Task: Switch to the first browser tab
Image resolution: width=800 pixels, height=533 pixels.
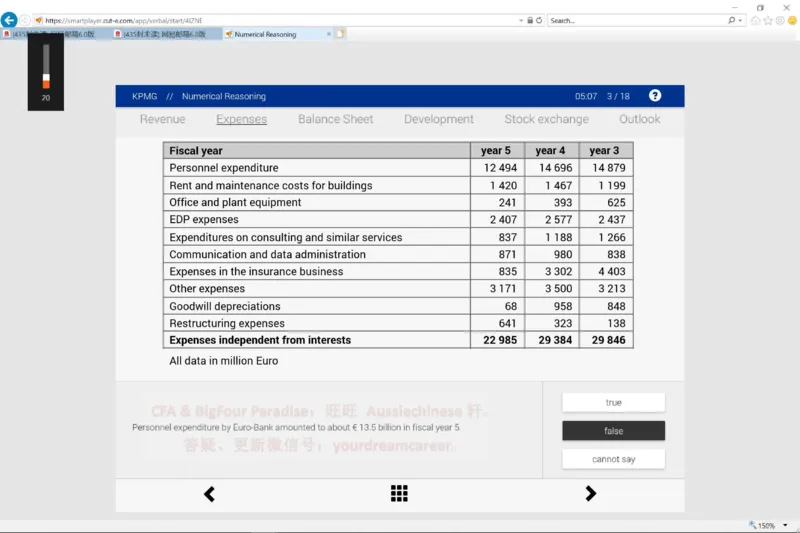Action: click(55, 34)
